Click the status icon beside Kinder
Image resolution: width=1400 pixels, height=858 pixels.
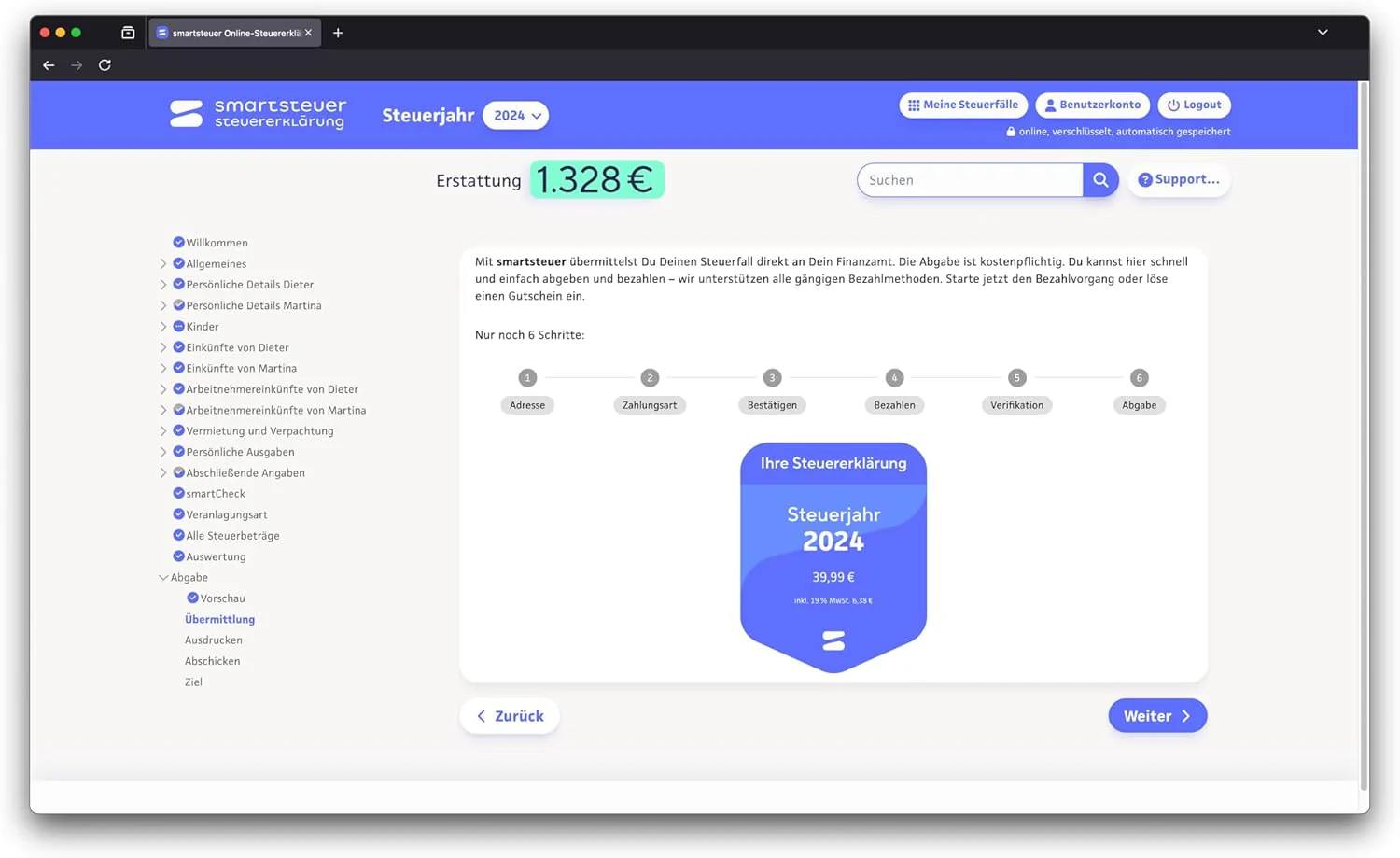tap(178, 326)
